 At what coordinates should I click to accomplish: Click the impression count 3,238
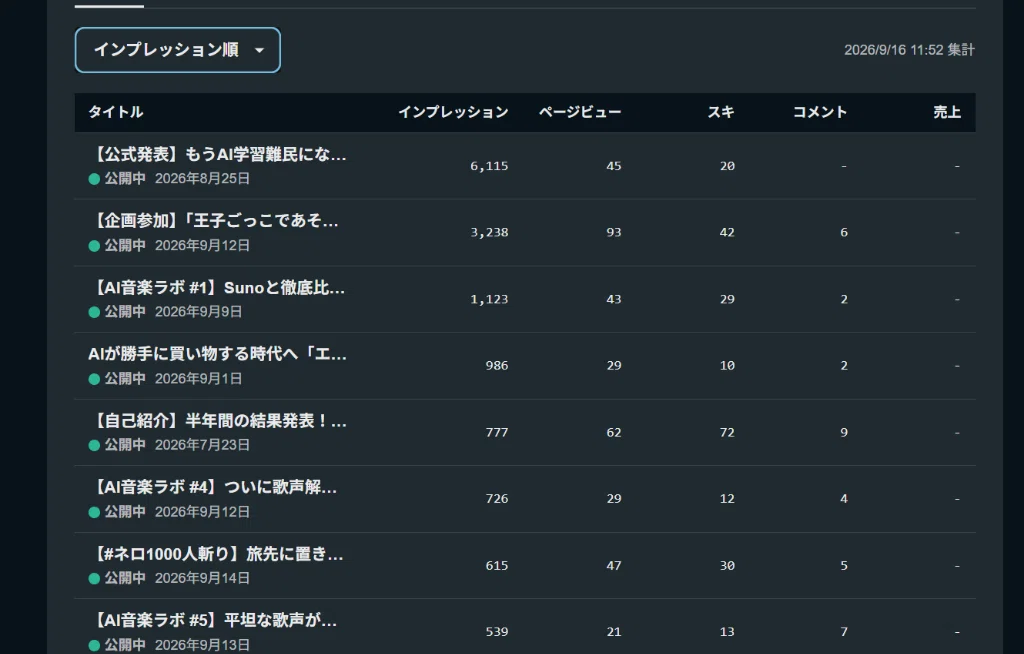pos(489,233)
